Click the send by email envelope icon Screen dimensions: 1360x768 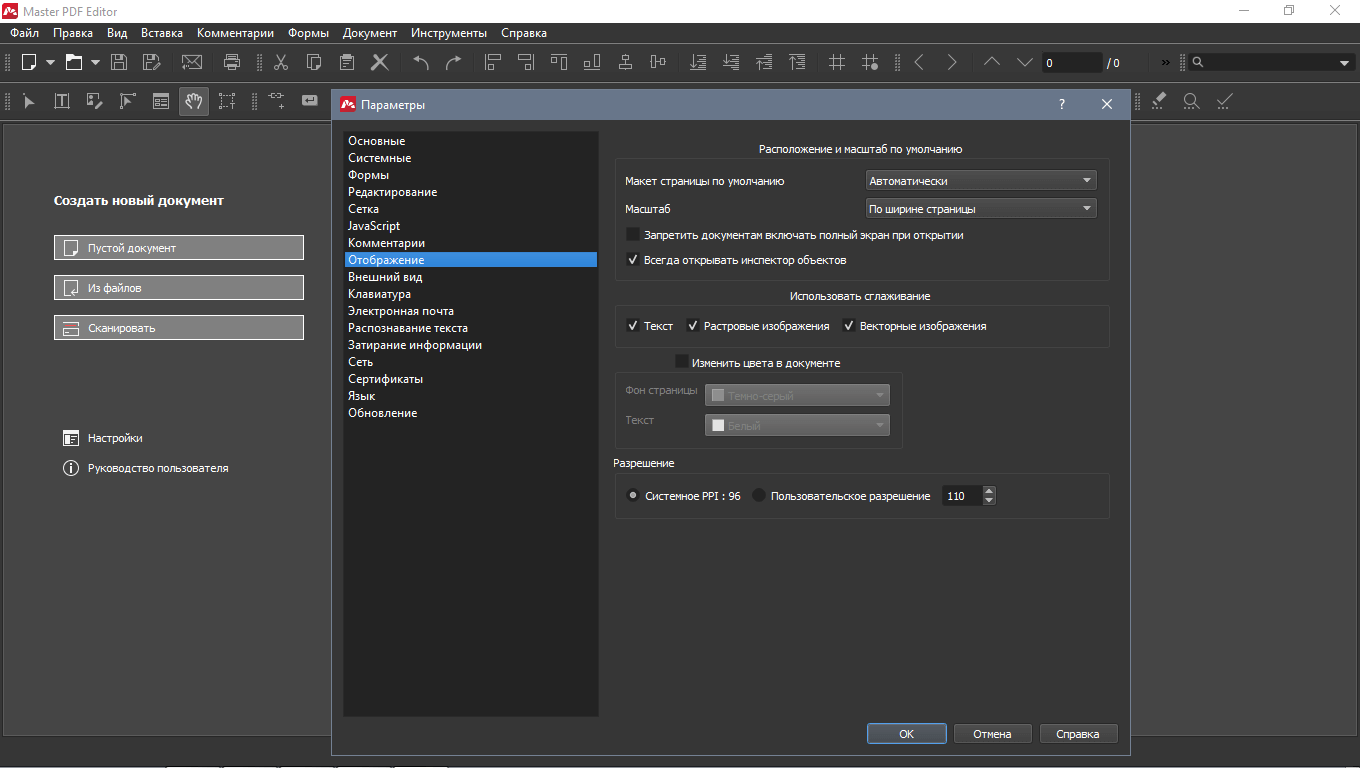(192, 62)
